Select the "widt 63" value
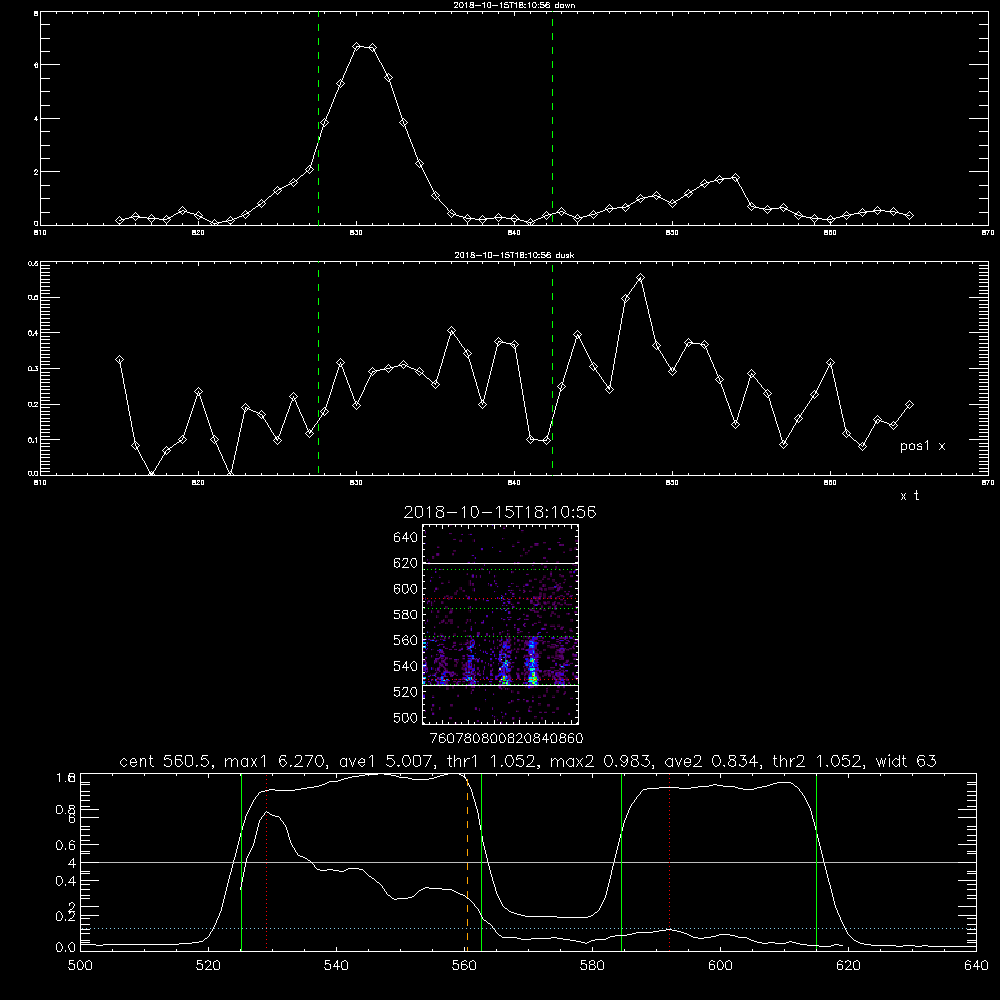The width and height of the screenshot is (1000, 1000). [x=906, y=761]
